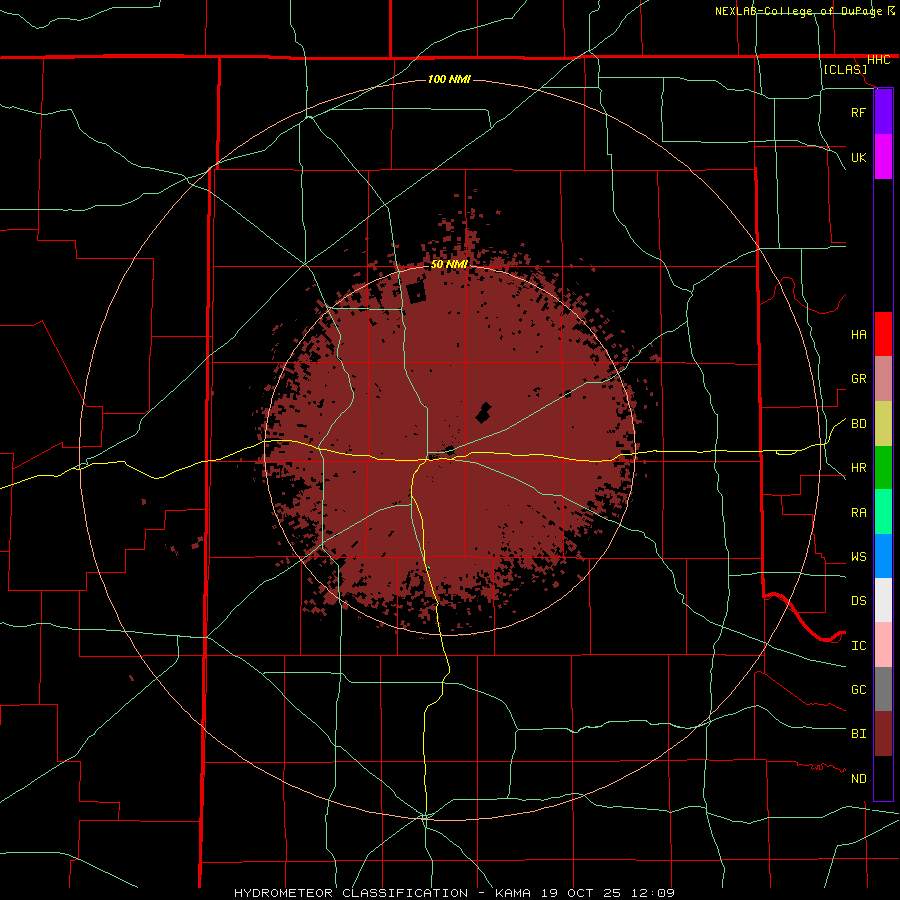Click the GC gray legend swatch

click(883, 689)
